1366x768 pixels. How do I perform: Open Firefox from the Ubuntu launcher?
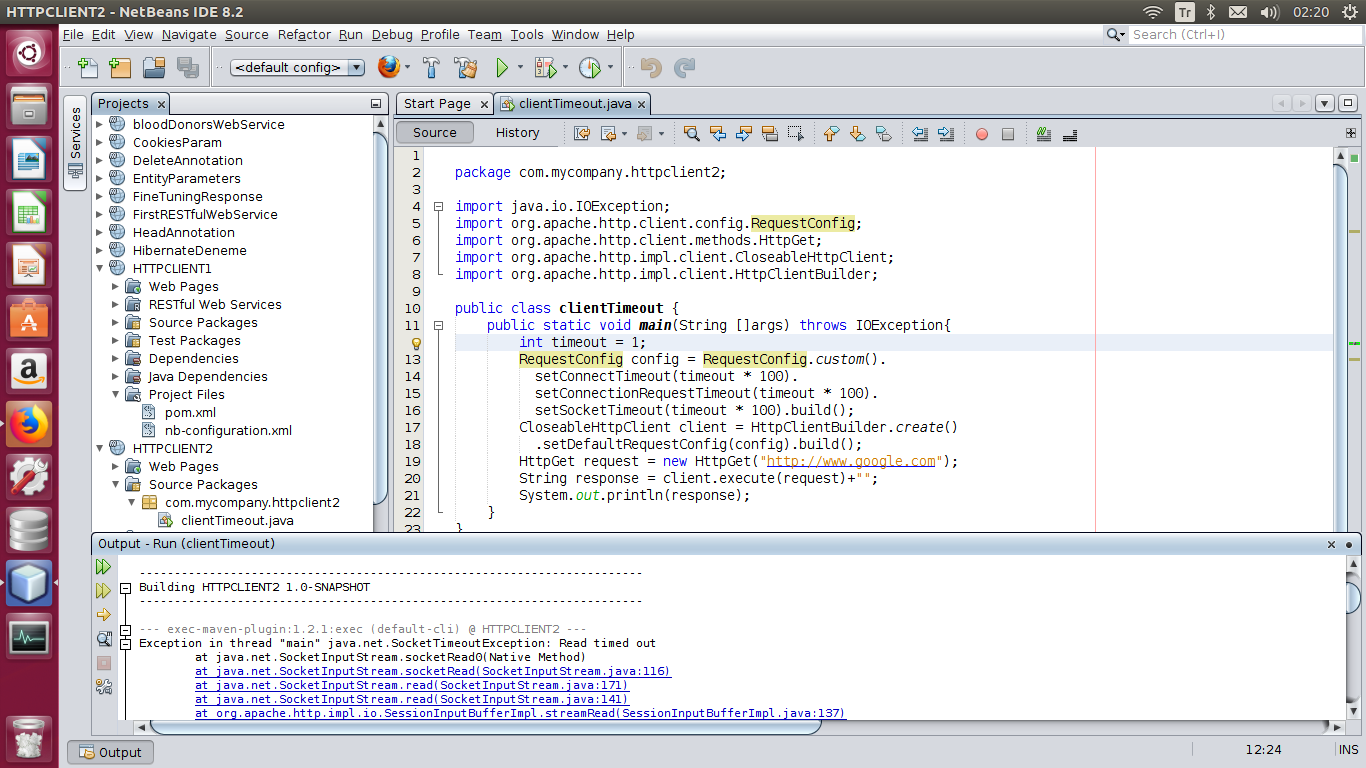click(x=29, y=426)
